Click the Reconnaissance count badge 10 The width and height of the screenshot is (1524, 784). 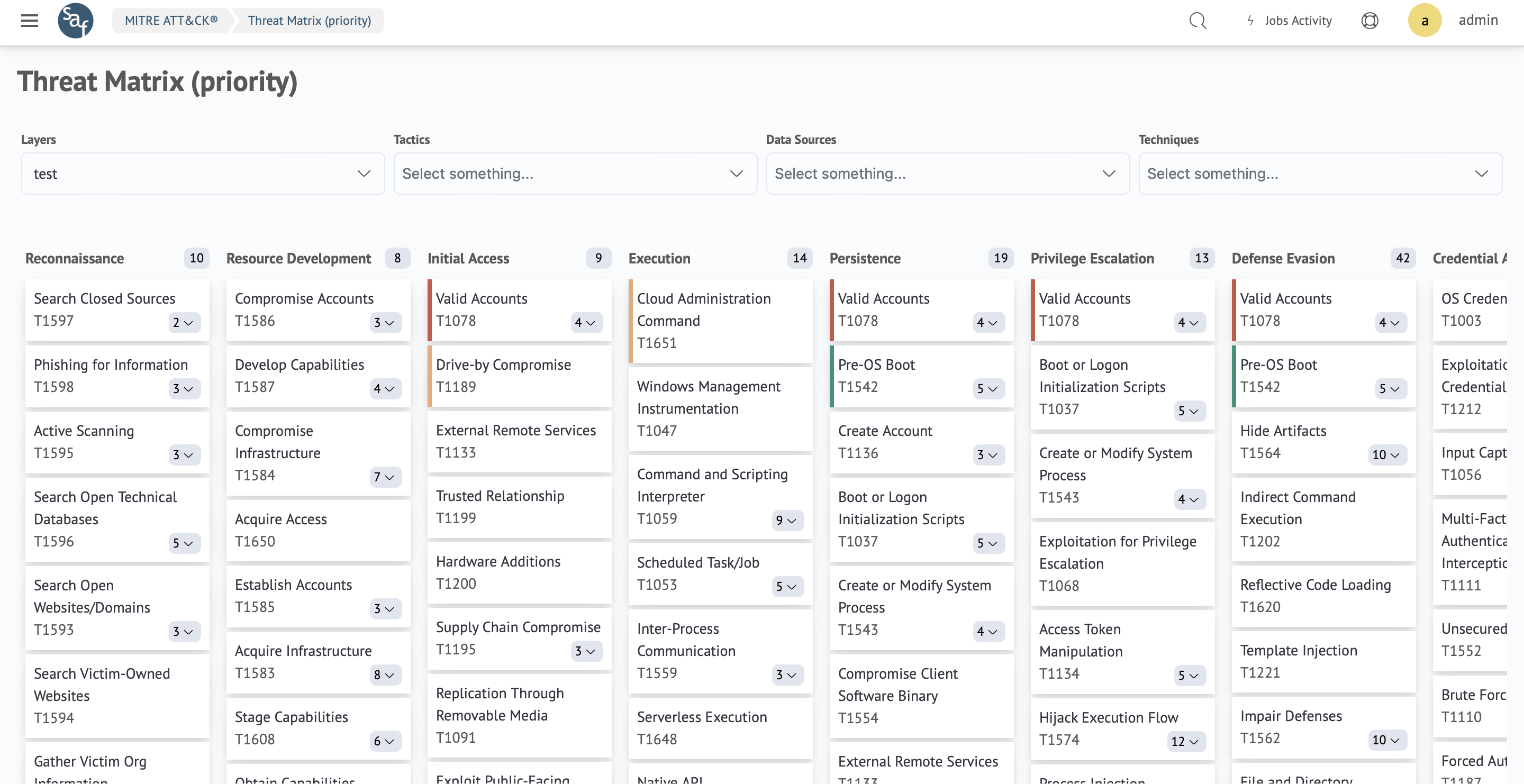click(196, 258)
